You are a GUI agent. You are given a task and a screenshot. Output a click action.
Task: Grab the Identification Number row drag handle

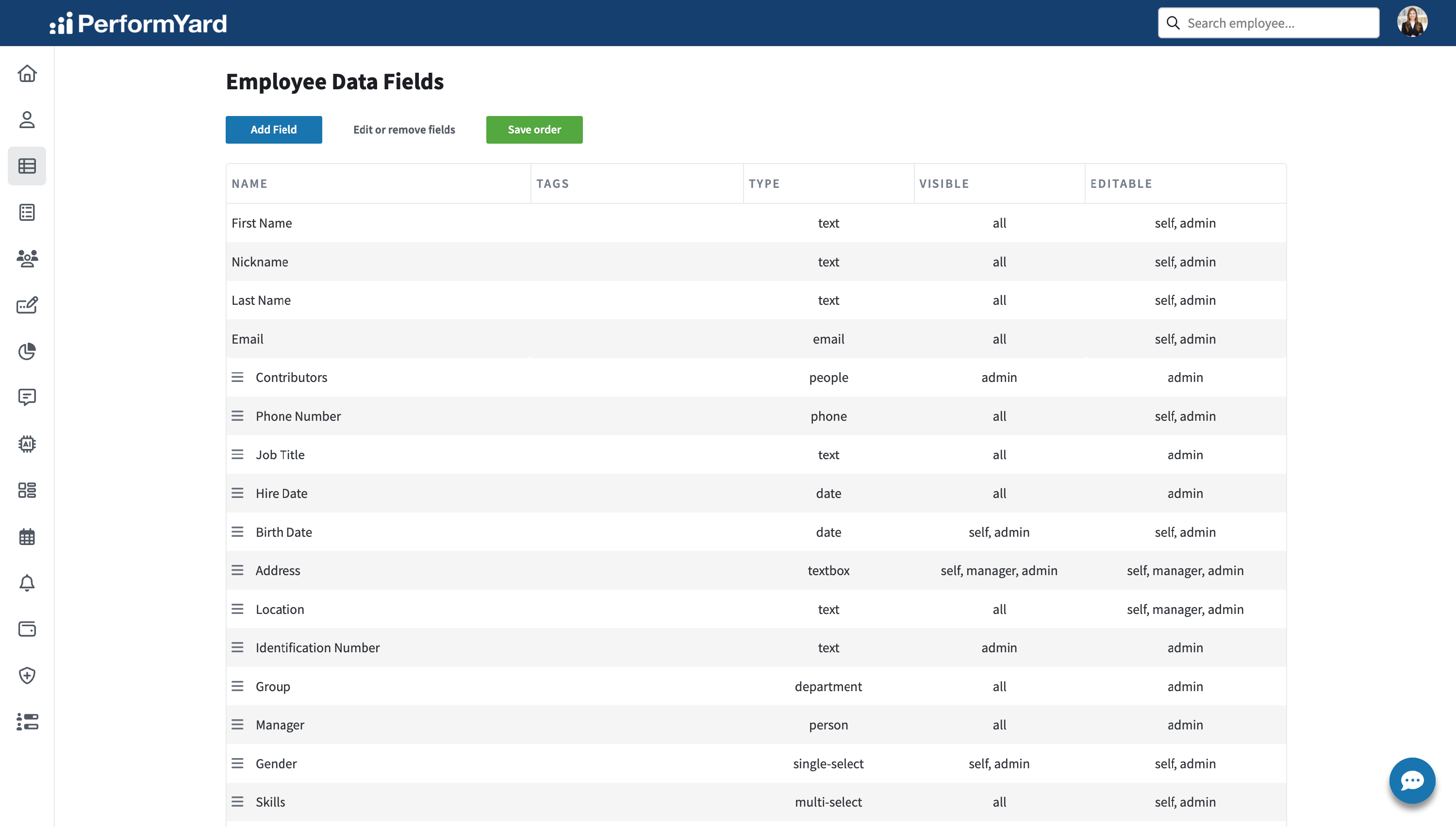click(x=237, y=647)
